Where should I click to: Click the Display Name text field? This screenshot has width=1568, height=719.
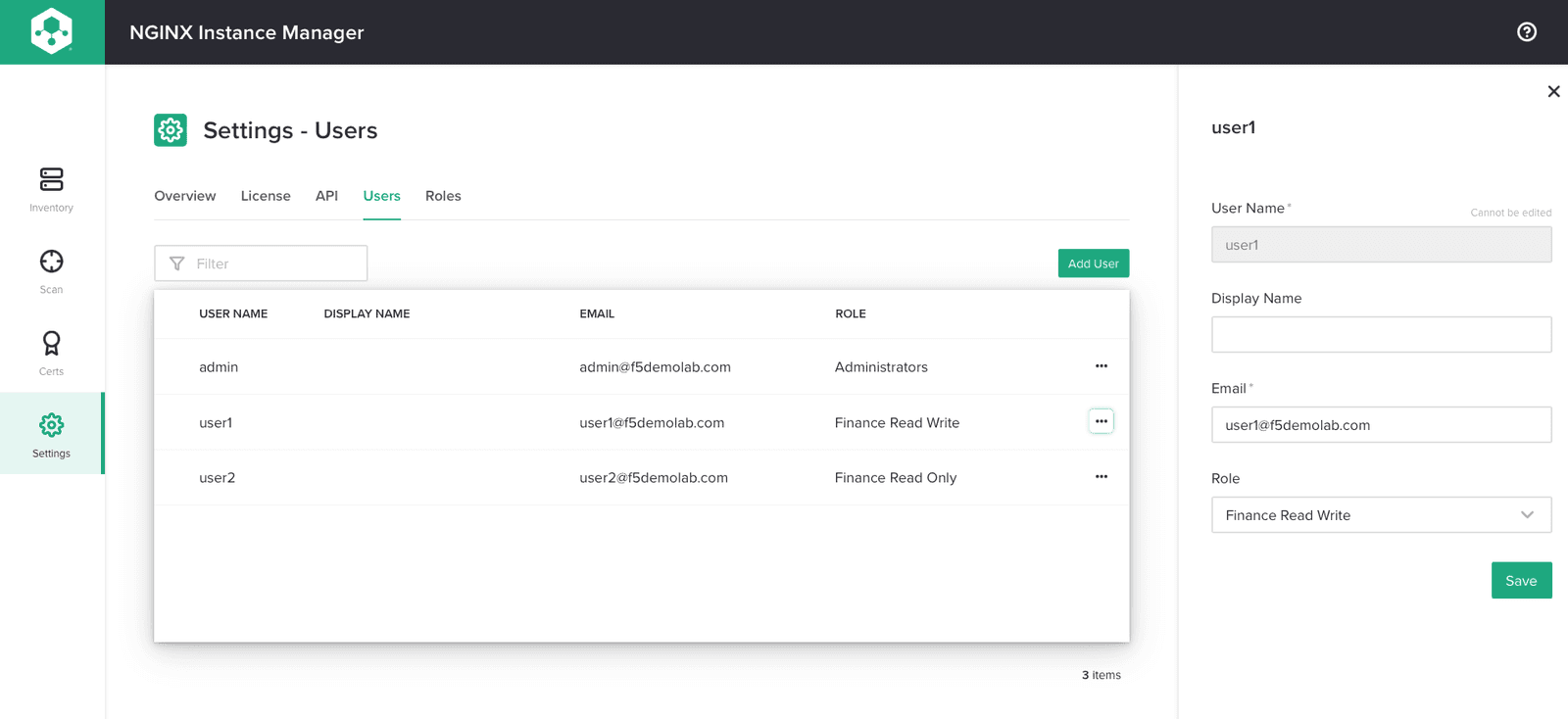coord(1380,335)
